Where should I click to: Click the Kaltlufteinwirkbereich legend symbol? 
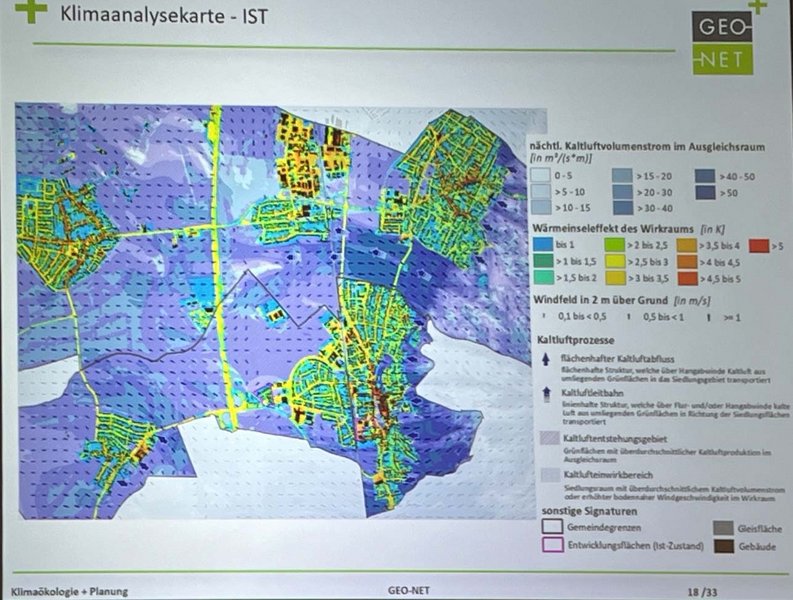550,475
